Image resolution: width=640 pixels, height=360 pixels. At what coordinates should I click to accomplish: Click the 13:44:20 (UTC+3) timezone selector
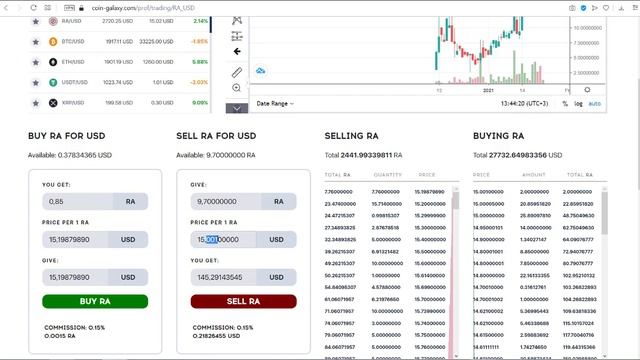(x=524, y=104)
